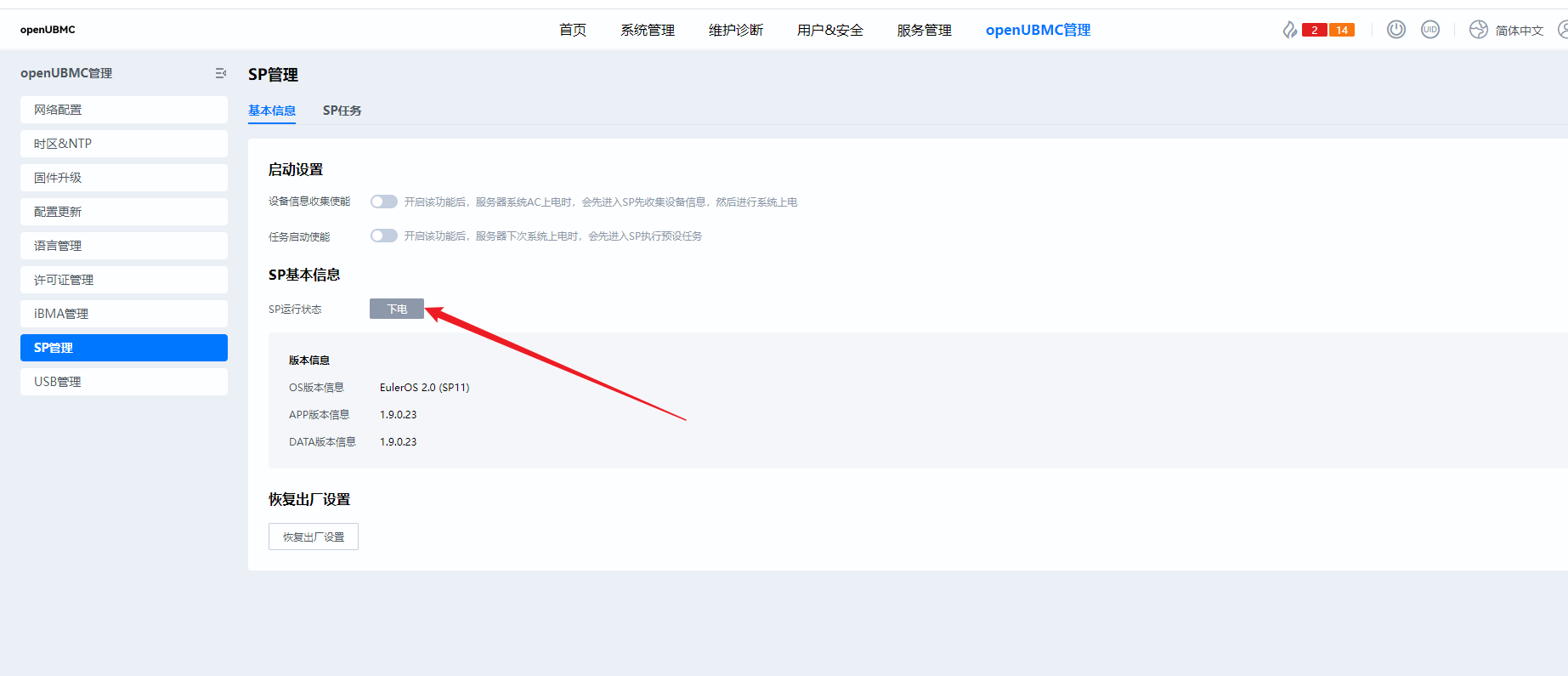This screenshot has height=676, width=1568.
Task: Select the 基本信息 tab
Action: tap(272, 111)
